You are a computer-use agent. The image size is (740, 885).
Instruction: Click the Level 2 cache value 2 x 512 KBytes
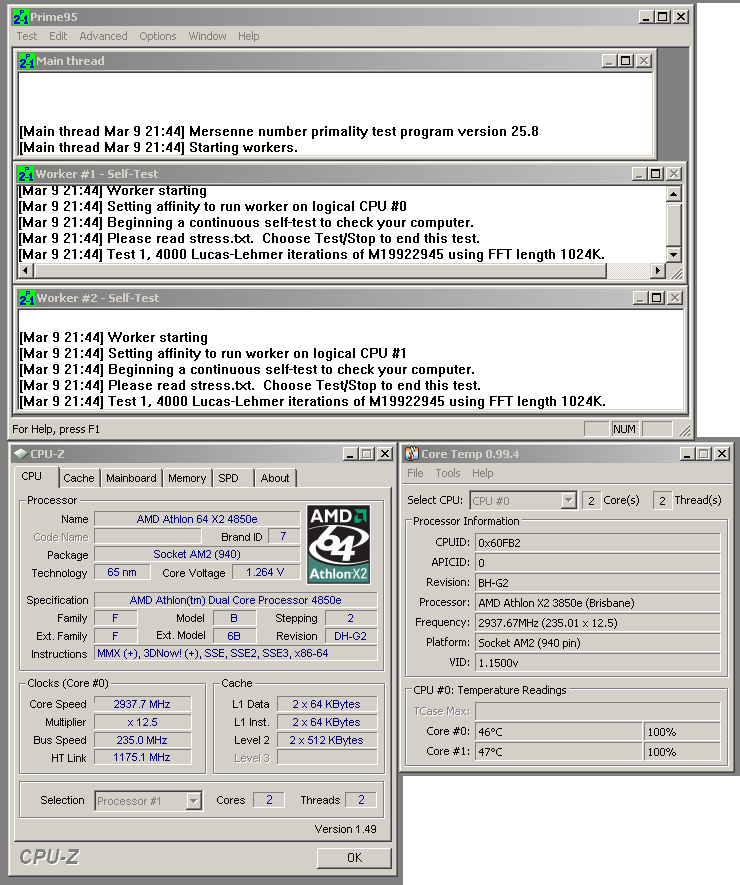(327, 740)
